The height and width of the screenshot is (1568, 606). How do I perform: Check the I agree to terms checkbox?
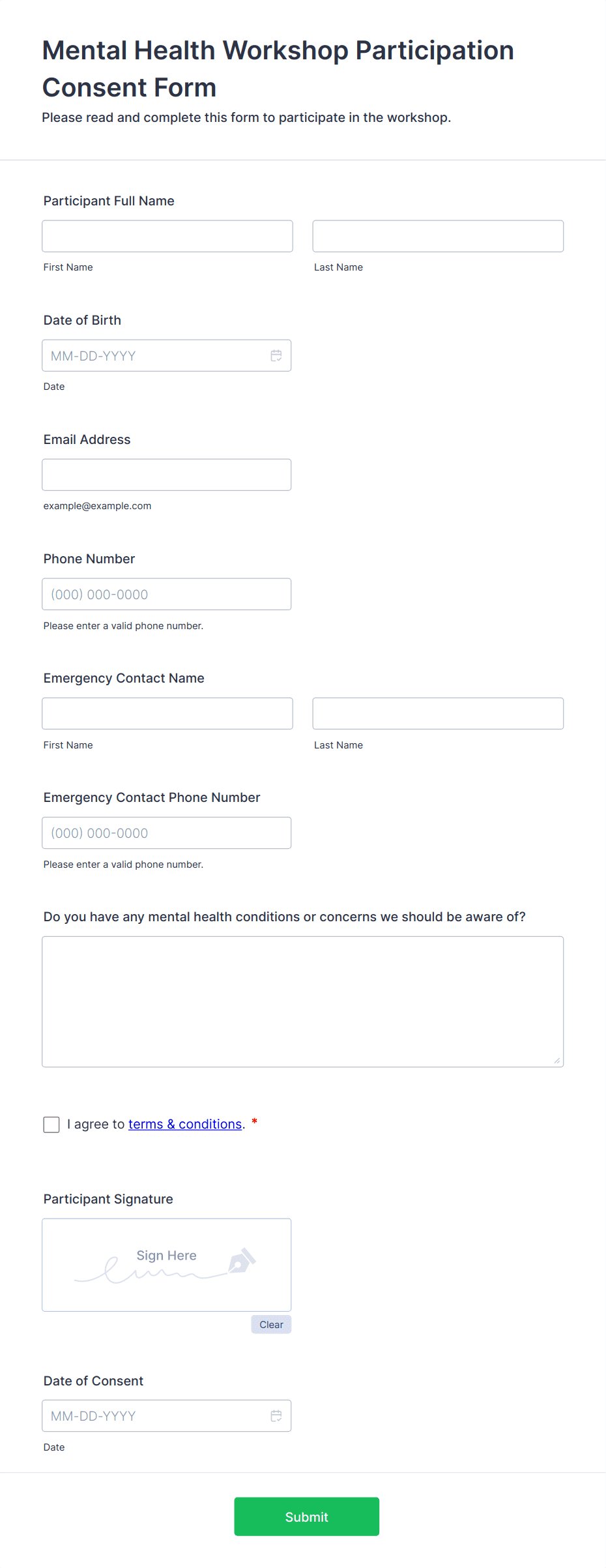tap(51, 1124)
